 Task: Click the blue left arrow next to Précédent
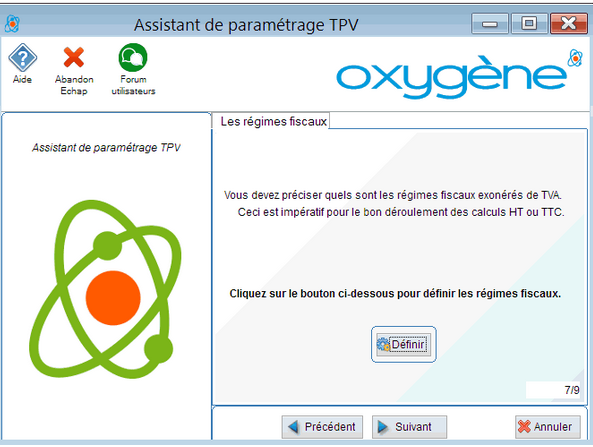[x=293, y=427]
